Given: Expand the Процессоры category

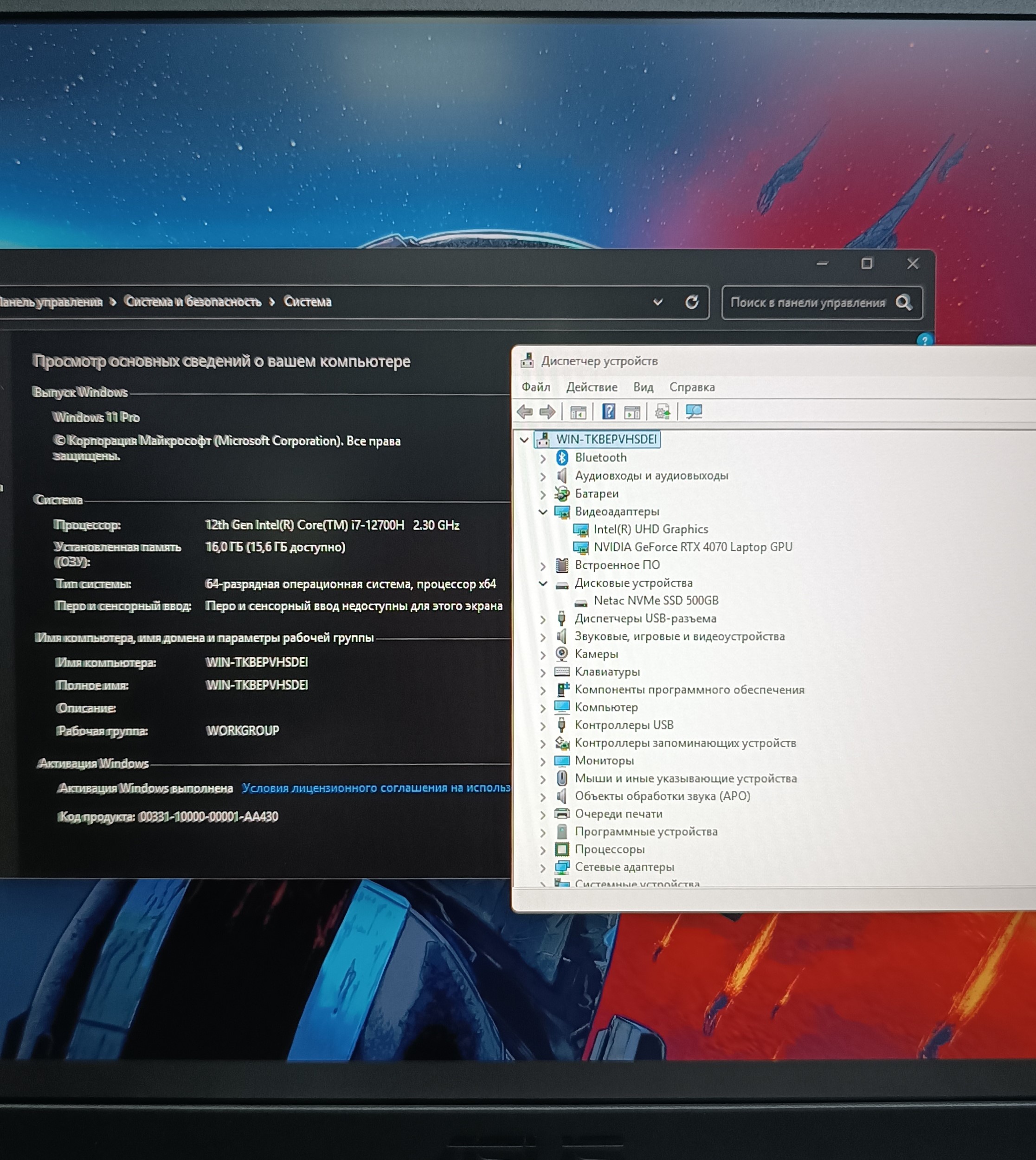Looking at the screenshot, I should point(542,850).
